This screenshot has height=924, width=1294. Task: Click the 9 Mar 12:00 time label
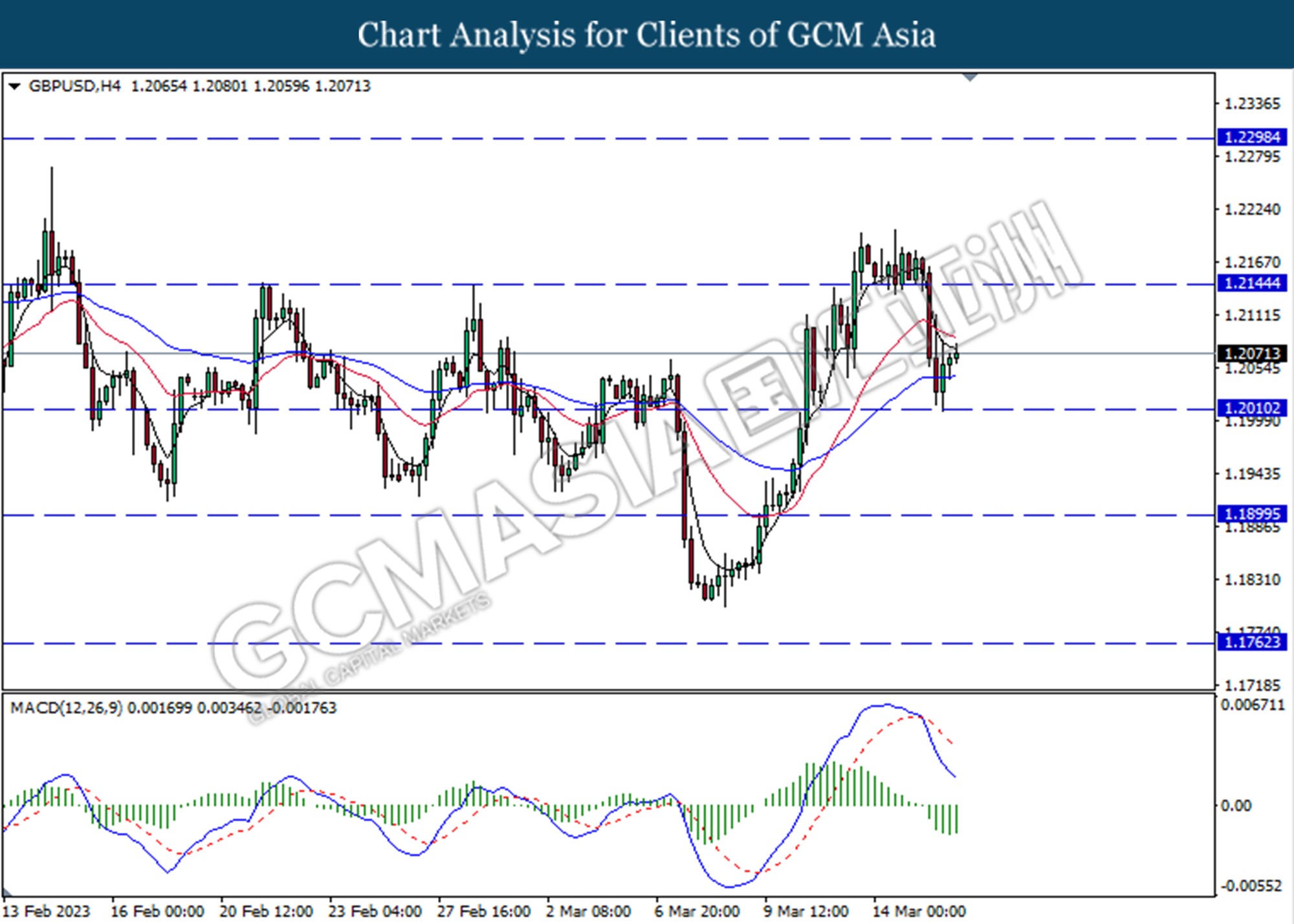[x=806, y=911]
